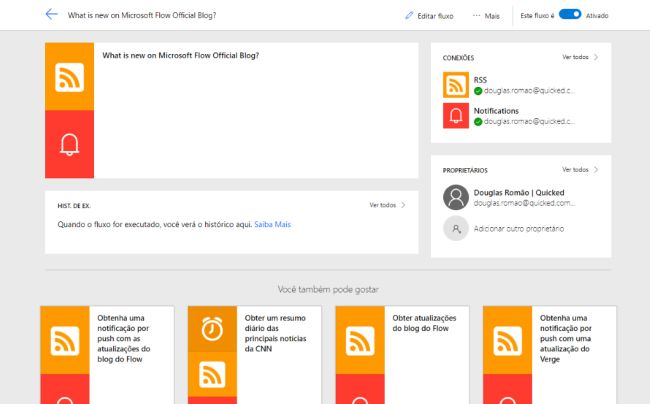Click the add owner person icon
Image resolution: width=650 pixels, height=404 pixels.
point(456,228)
